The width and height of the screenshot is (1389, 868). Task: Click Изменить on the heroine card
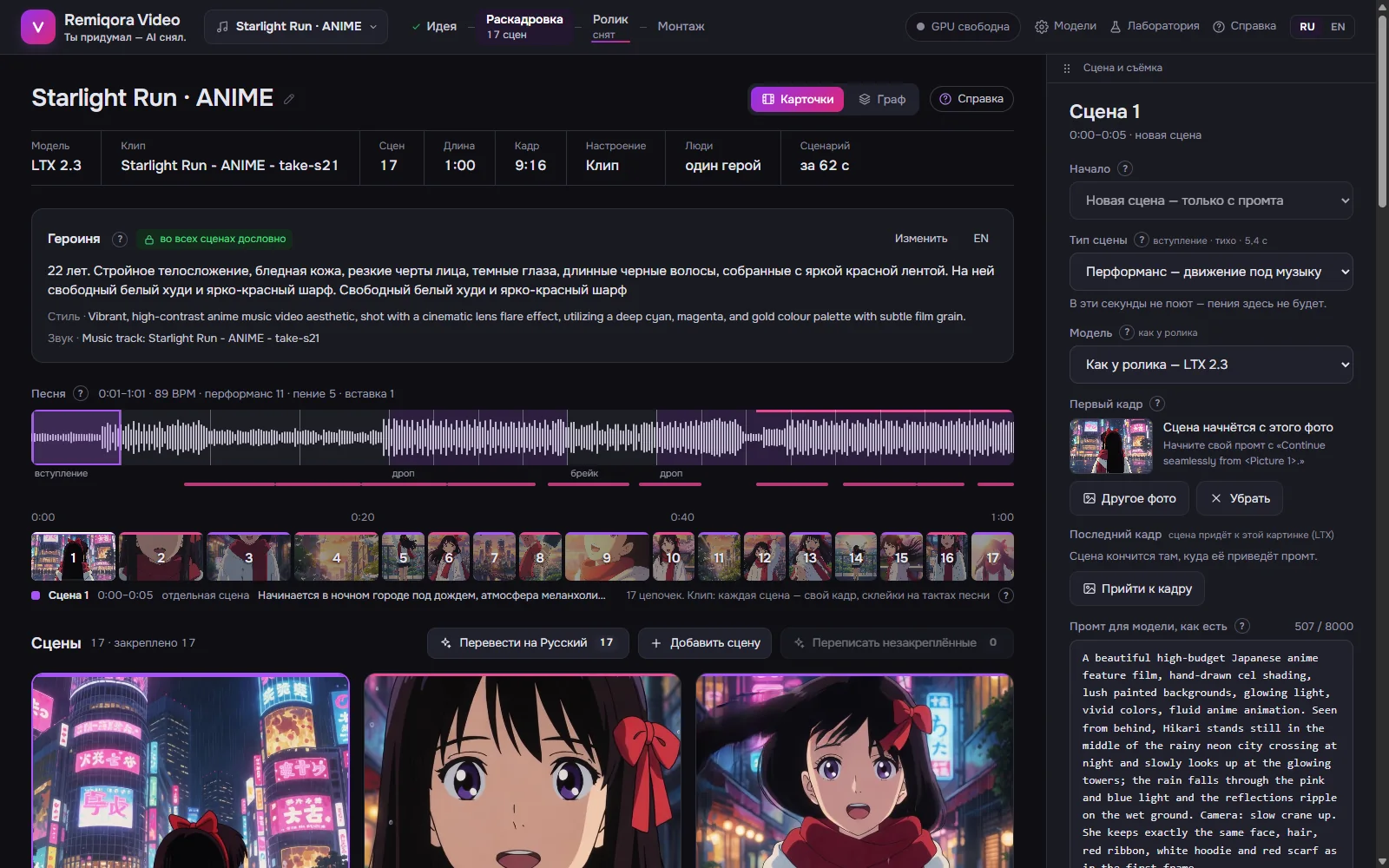pos(921,239)
